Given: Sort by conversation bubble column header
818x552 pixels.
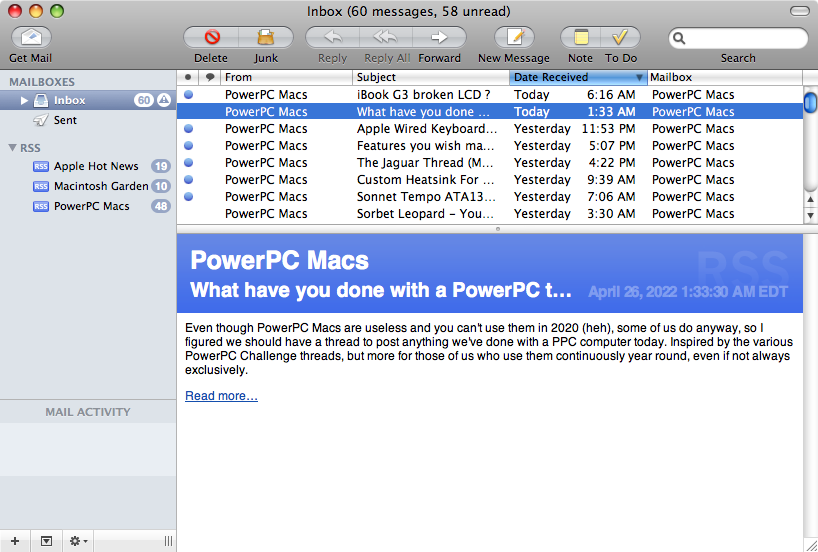Looking at the screenshot, I should [x=210, y=77].
